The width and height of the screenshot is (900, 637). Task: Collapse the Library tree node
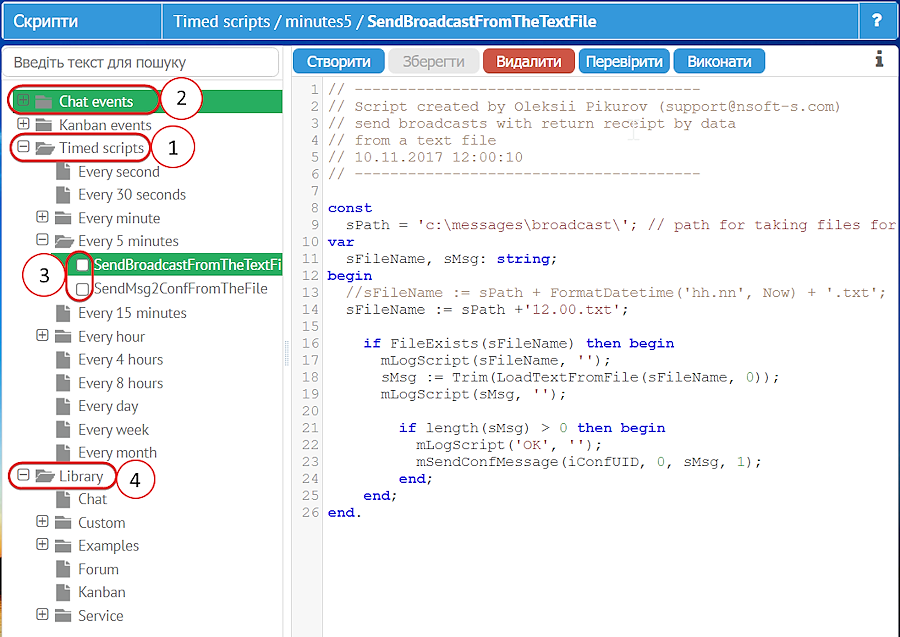pos(23,476)
